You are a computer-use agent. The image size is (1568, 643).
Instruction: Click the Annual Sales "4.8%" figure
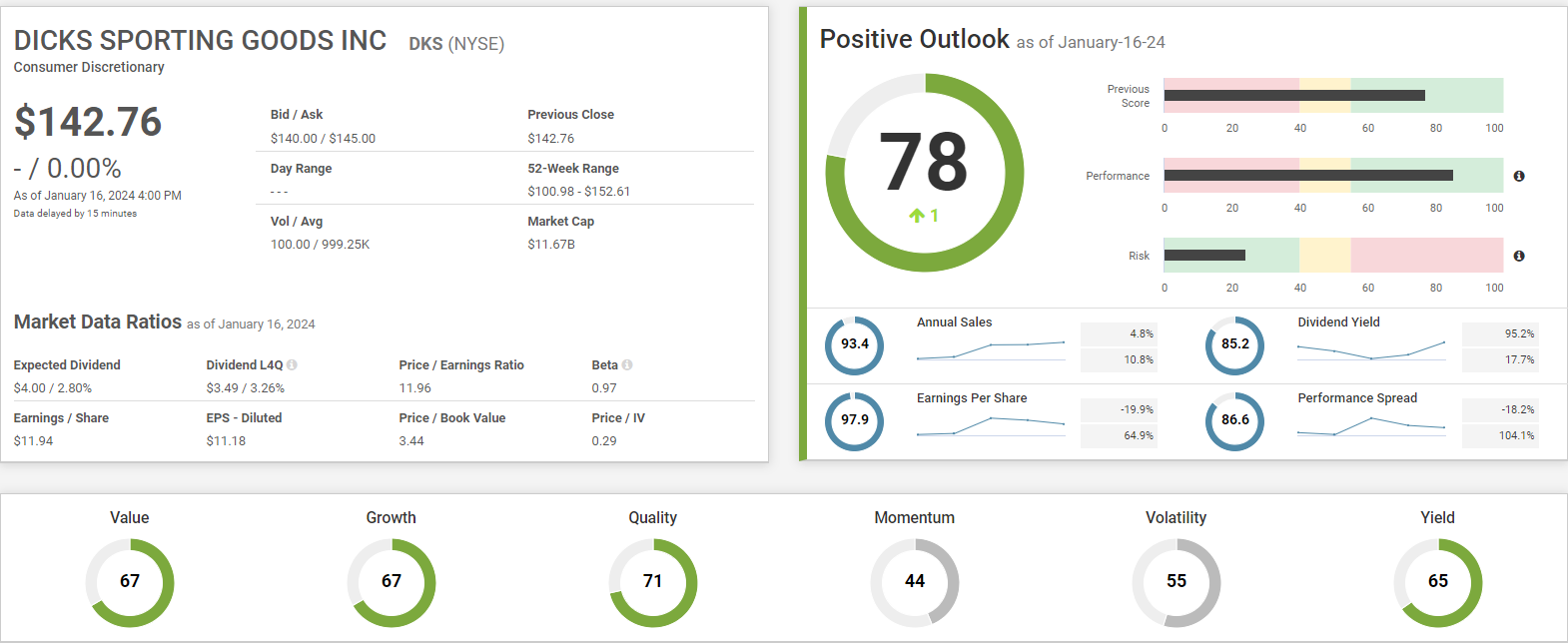1142,334
